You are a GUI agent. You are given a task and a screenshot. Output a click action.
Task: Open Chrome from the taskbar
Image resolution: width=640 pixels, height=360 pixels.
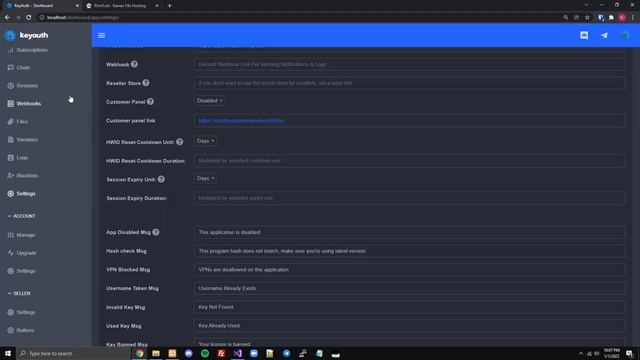click(140, 353)
